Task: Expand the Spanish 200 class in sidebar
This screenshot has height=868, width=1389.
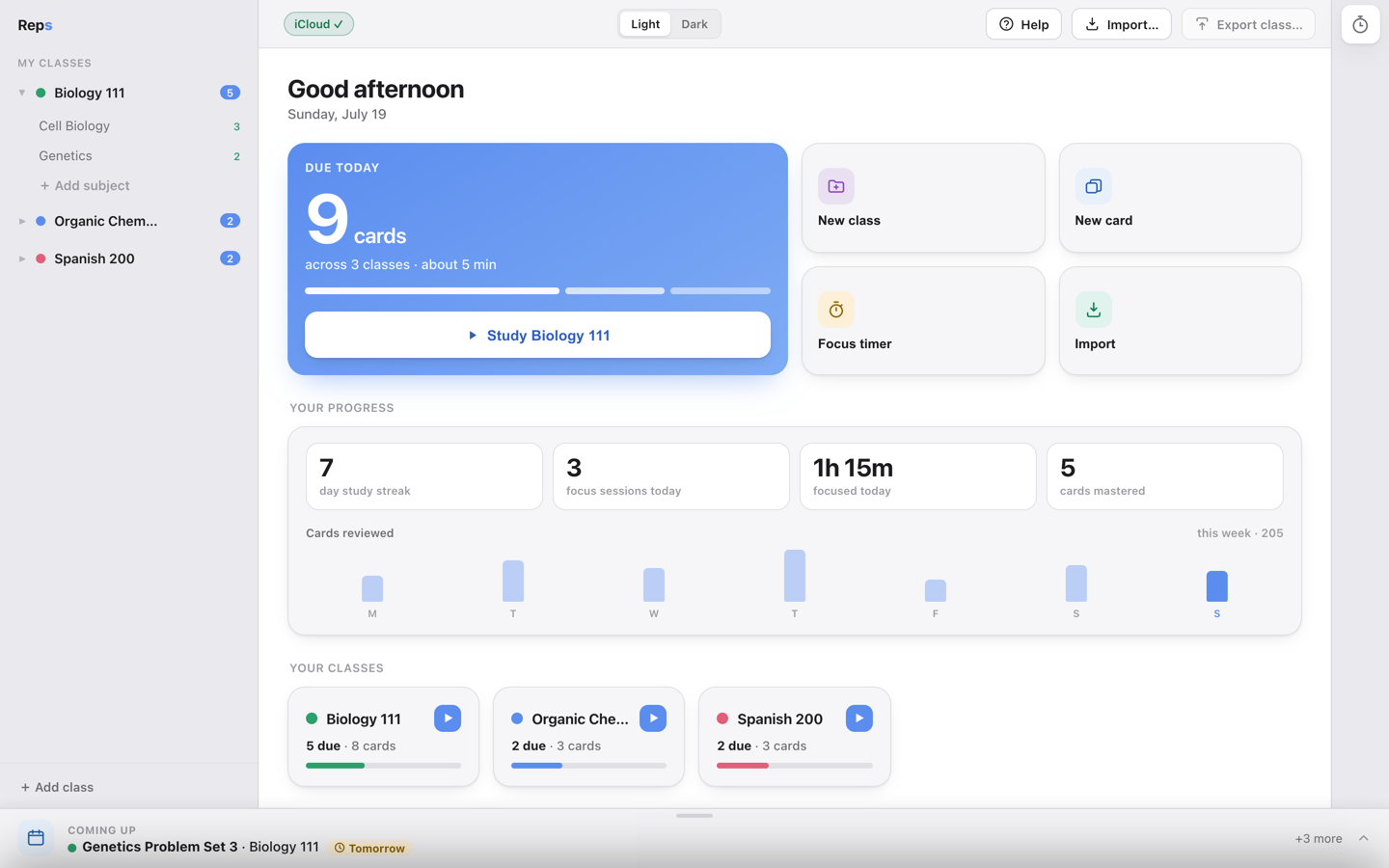Action: click(x=21, y=258)
